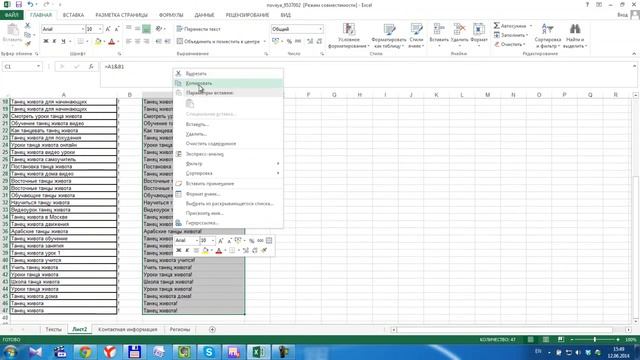
Task: Open Стили ячеек gallery
Action: tap(416, 36)
